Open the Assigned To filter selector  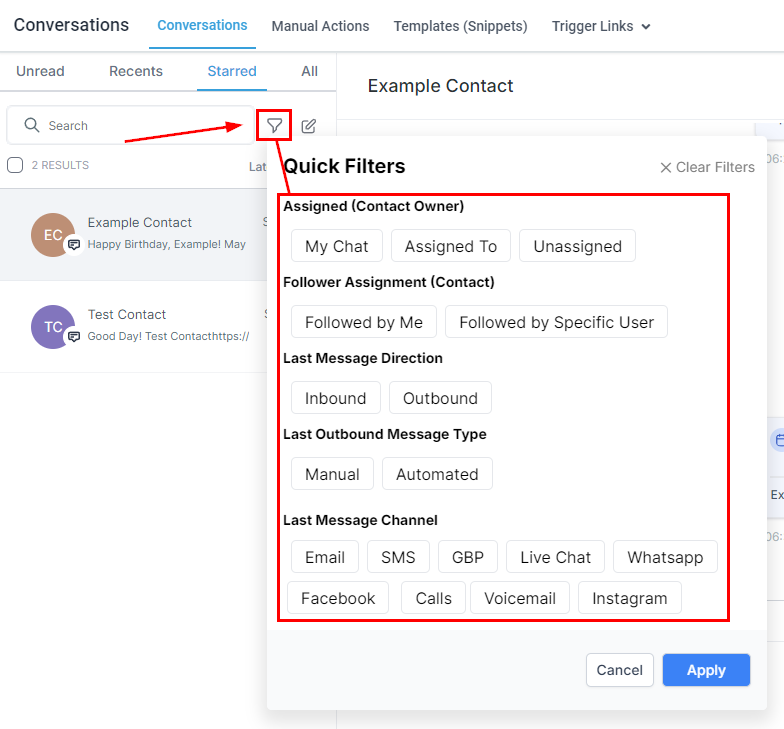(x=450, y=246)
